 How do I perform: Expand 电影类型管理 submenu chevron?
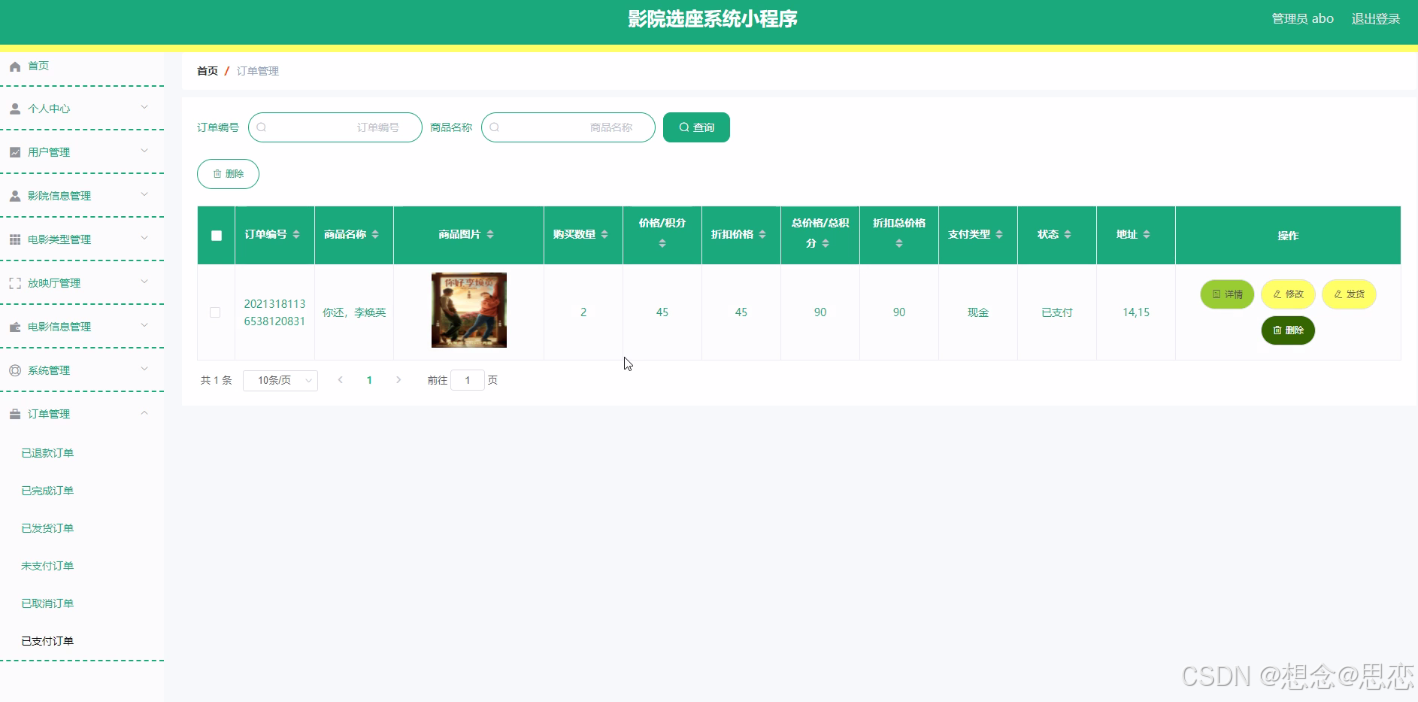pos(144,238)
